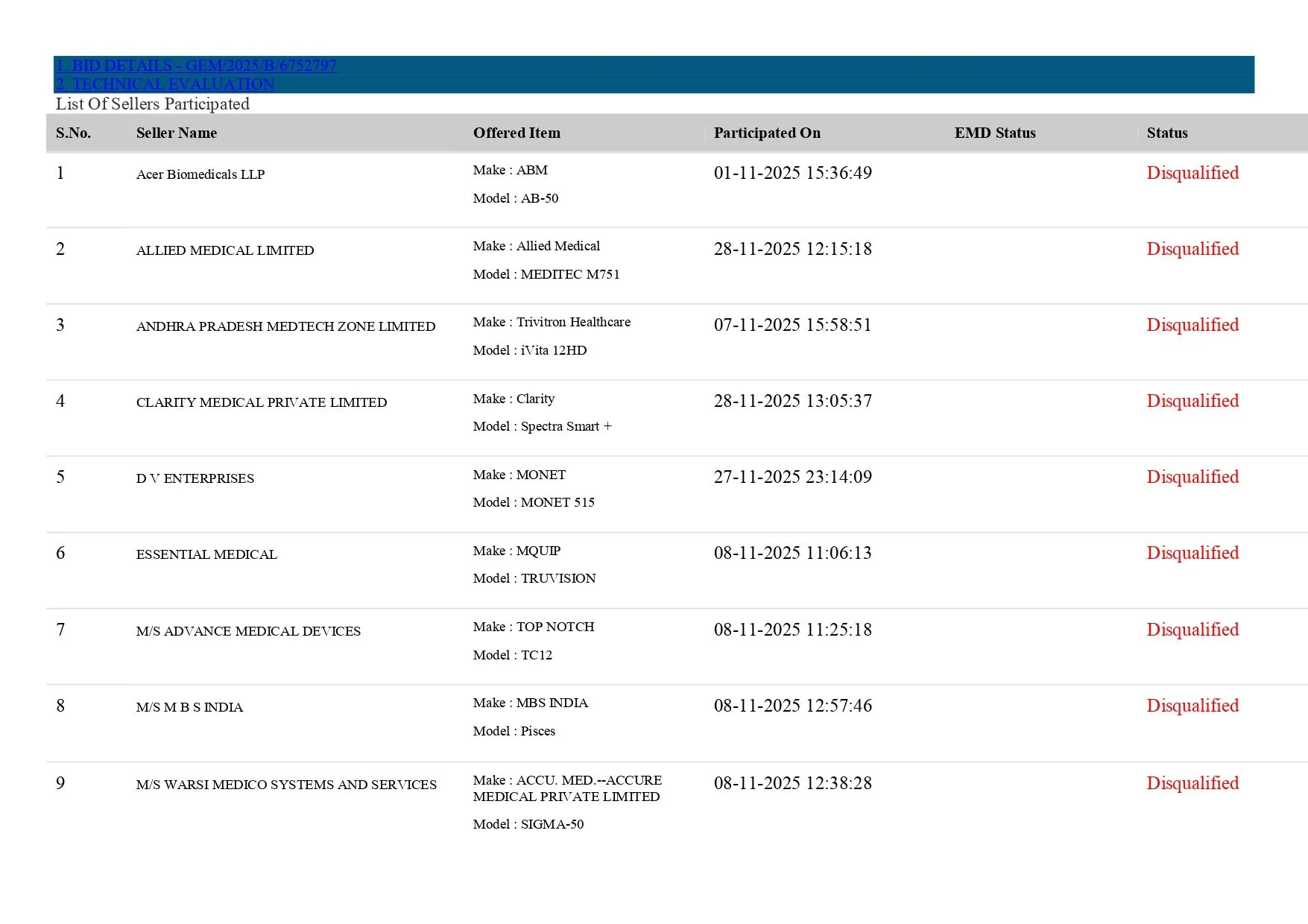Click the EMD Status column header
The width and height of the screenshot is (1308, 924).
coord(994,133)
